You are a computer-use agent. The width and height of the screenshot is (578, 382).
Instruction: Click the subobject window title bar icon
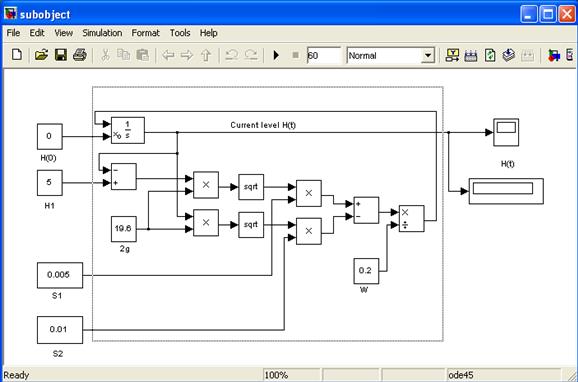tap(11, 14)
